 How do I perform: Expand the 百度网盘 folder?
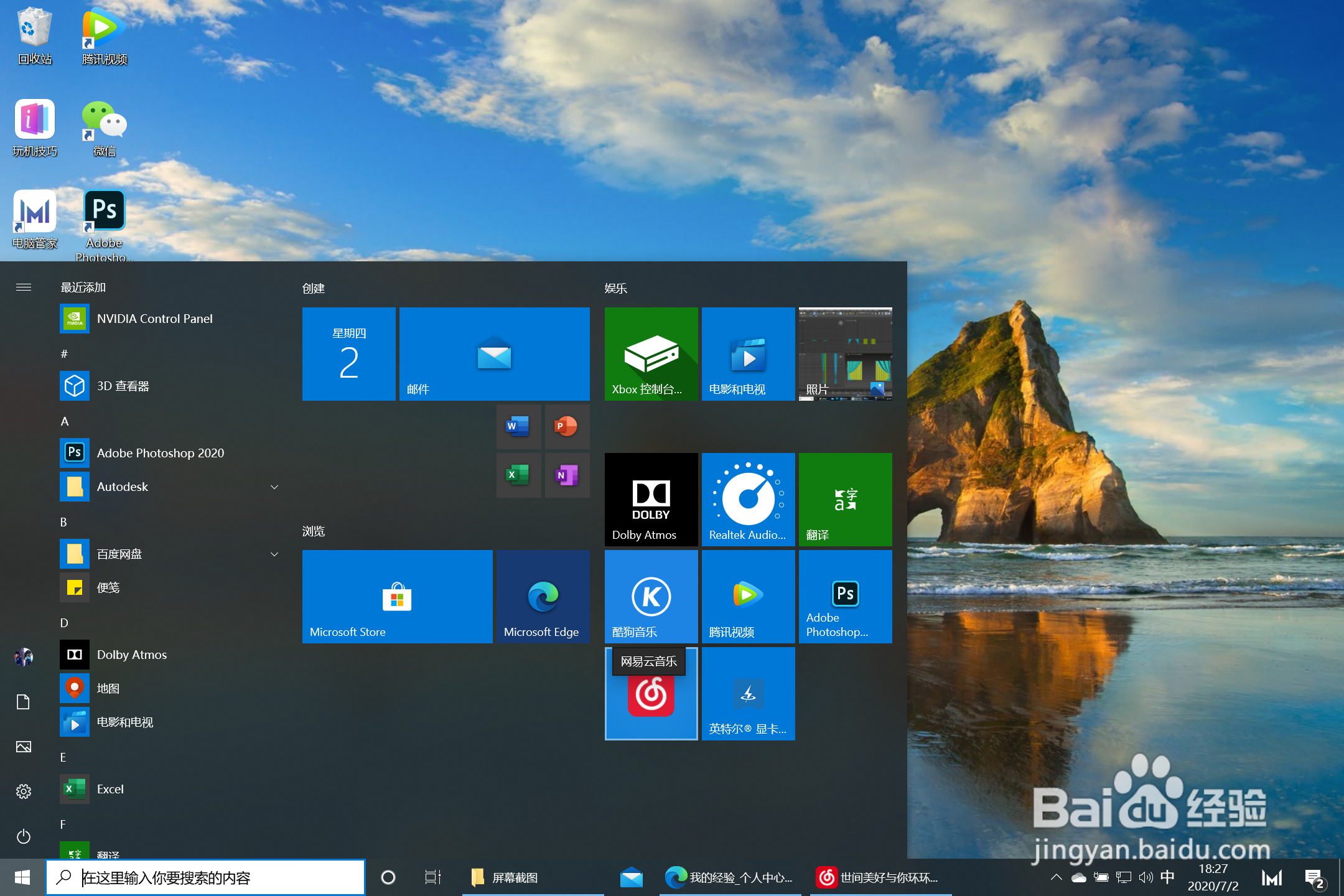pos(274,554)
